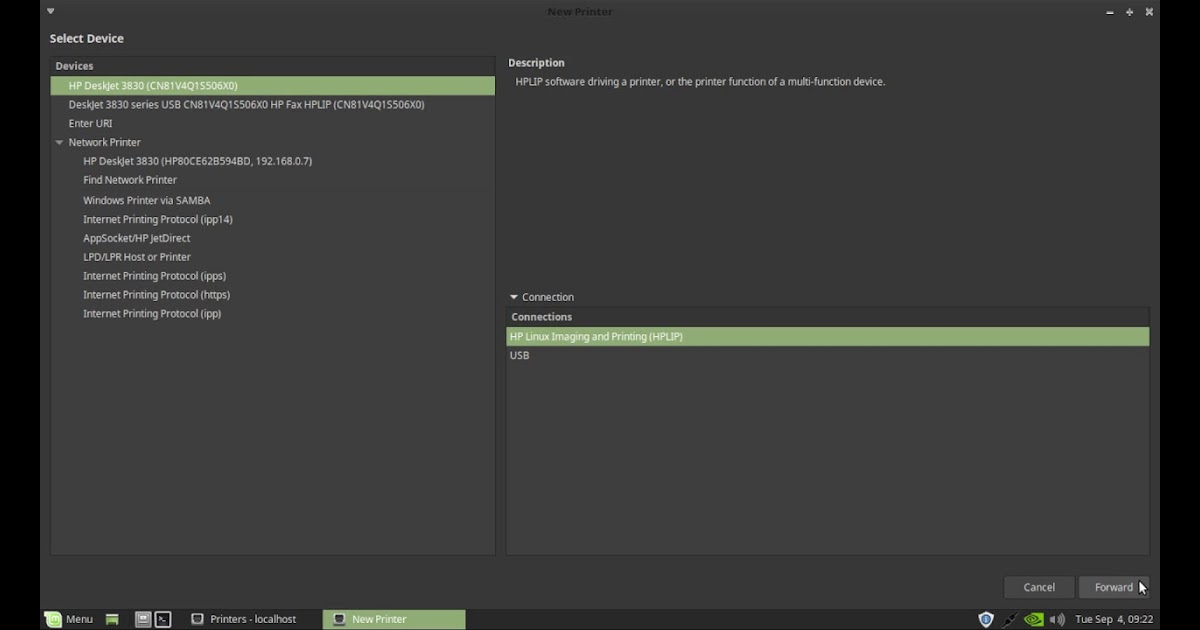Collapse the Connection section
Image resolution: width=1200 pixels, height=630 pixels.
tap(514, 297)
